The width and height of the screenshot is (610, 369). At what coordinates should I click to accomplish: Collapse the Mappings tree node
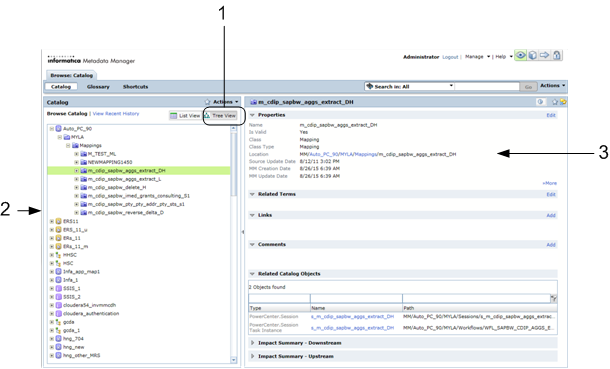(x=68, y=145)
